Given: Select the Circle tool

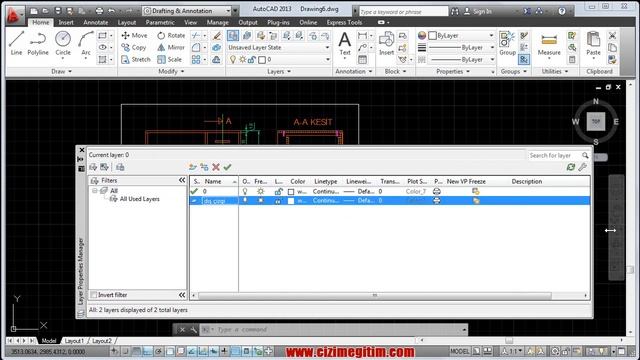Looking at the screenshot, I should (x=63, y=43).
